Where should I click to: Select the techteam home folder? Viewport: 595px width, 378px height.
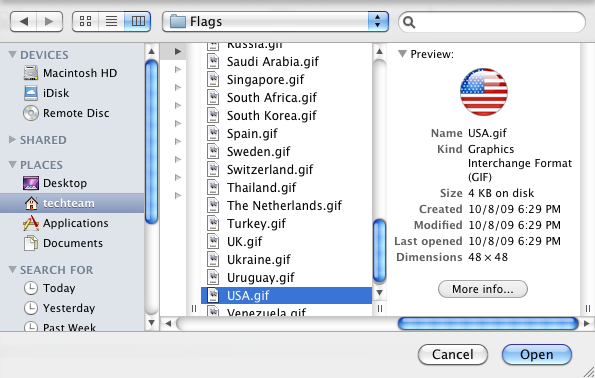pyautogui.click(x=72, y=203)
